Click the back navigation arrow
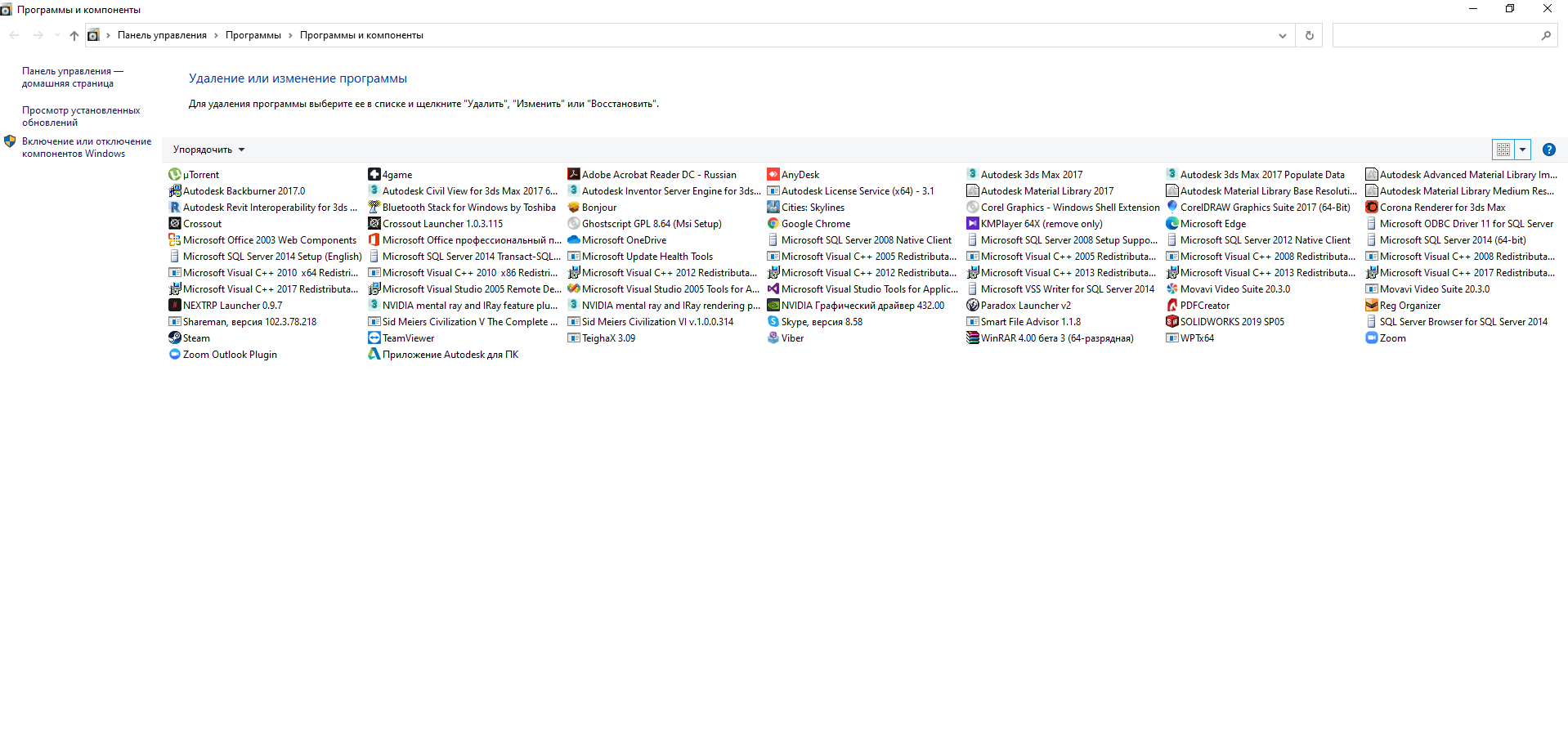The height and width of the screenshot is (733, 1568). pos(14,35)
